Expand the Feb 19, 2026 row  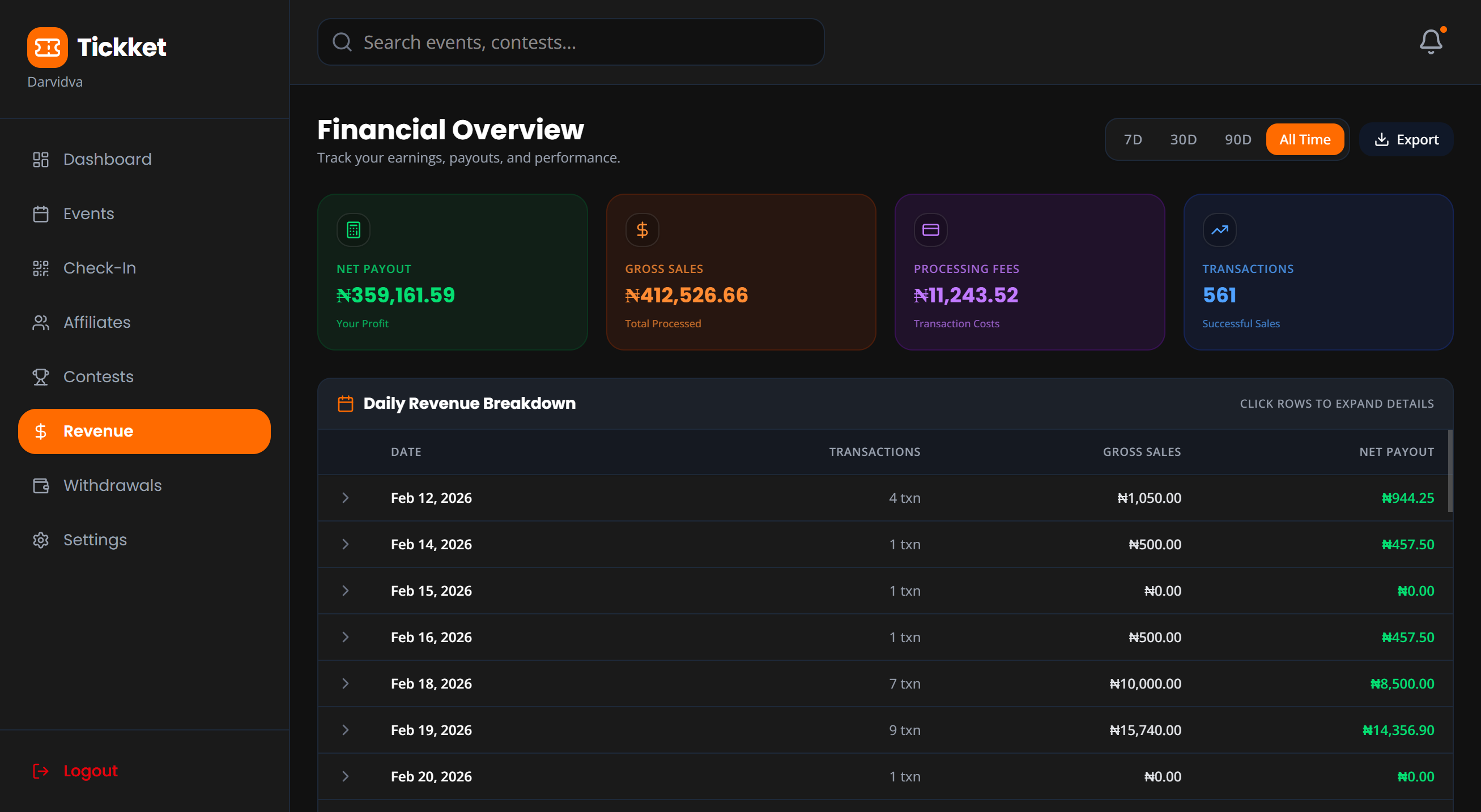coord(345,730)
